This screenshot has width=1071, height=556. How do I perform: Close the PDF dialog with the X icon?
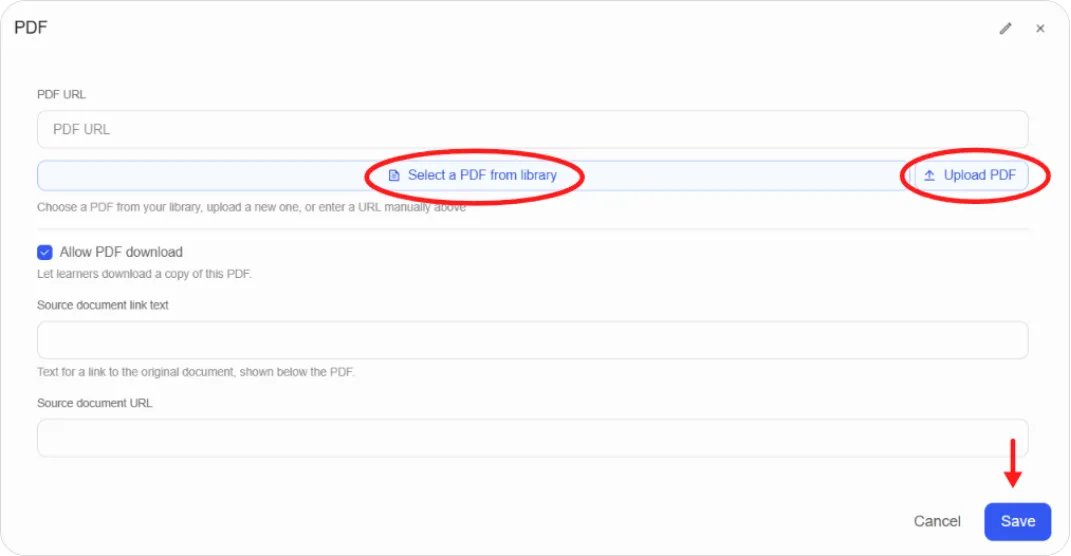click(x=1040, y=29)
